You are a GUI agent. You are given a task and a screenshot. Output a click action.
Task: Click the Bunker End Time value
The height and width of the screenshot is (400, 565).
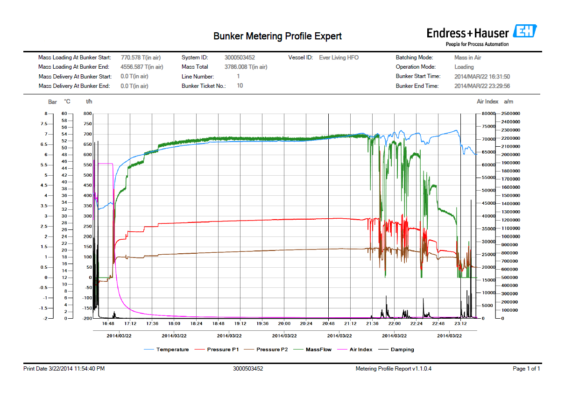click(x=482, y=86)
